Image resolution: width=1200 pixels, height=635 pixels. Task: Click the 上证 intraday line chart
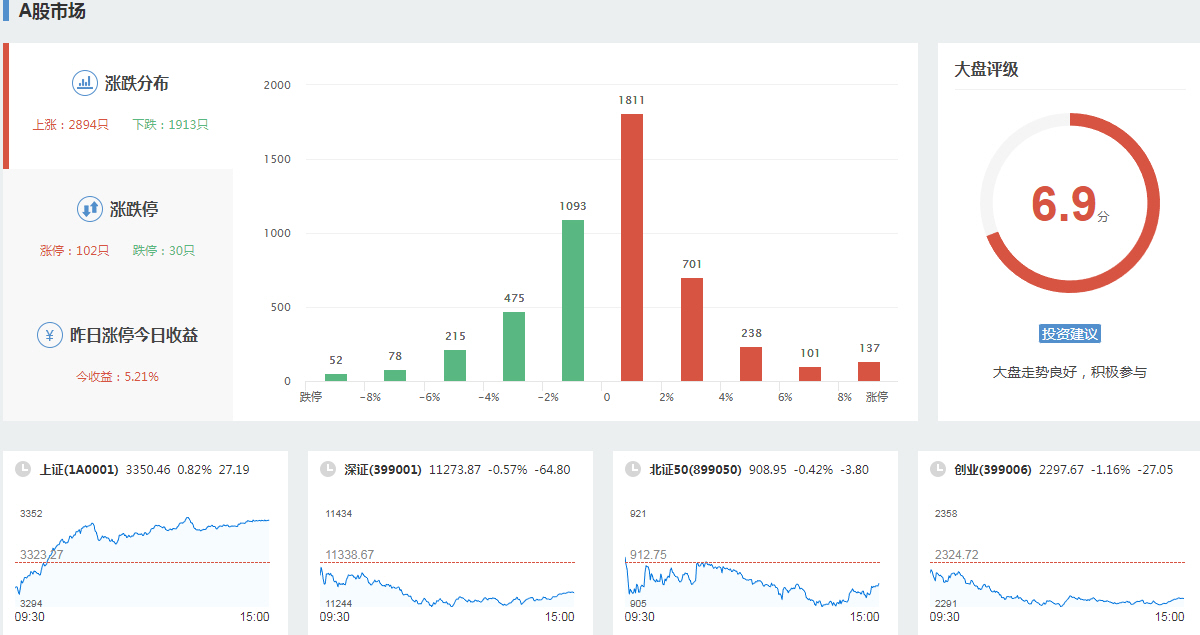click(143, 560)
